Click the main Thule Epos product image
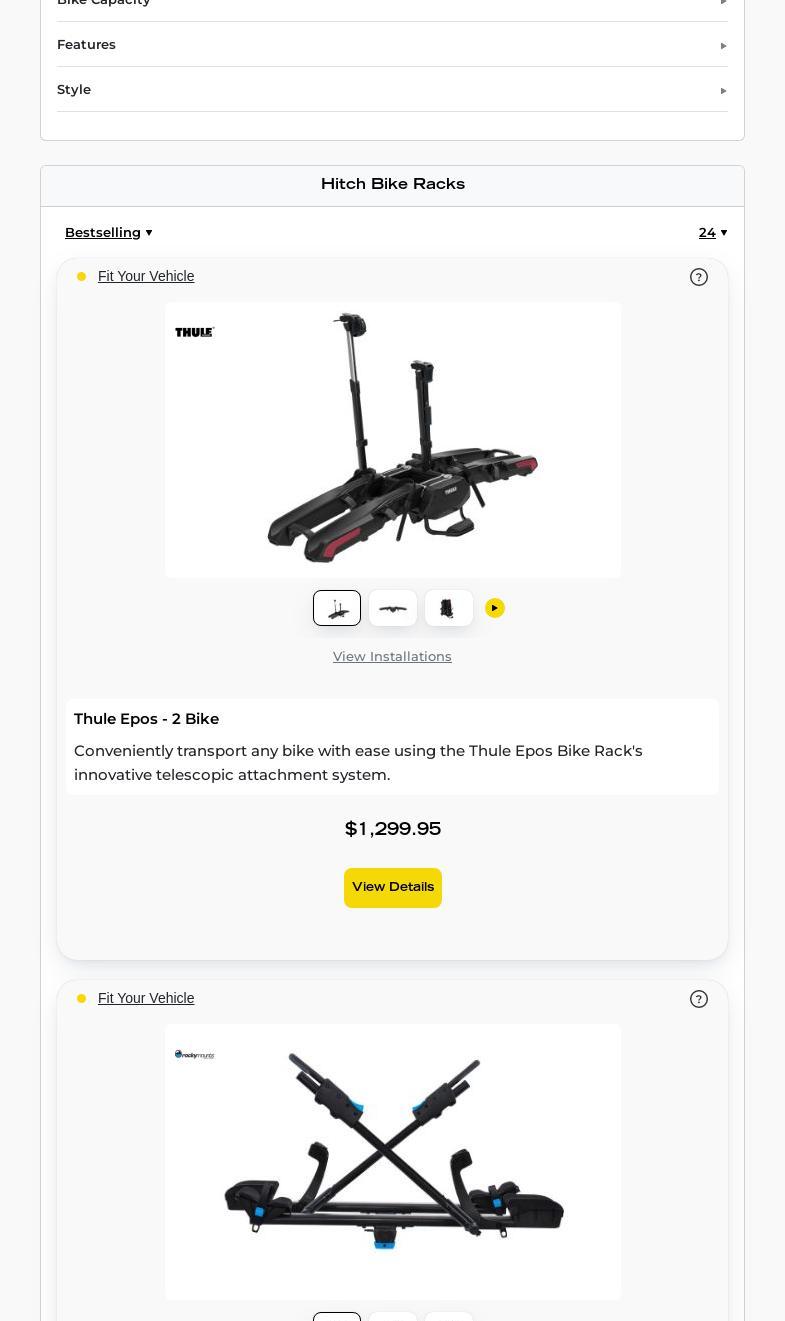 click(x=393, y=440)
